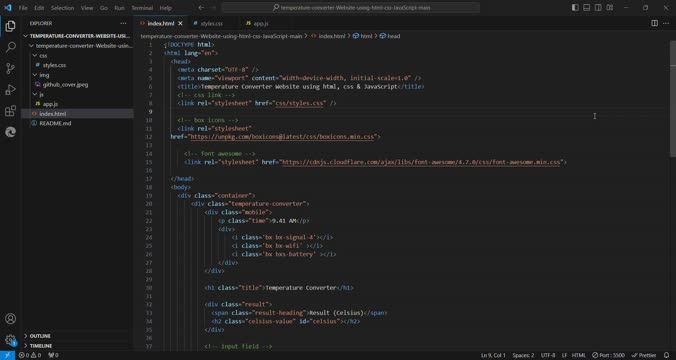Collapse the img folder
Viewport: 676px width, 360px height.
click(x=78, y=75)
